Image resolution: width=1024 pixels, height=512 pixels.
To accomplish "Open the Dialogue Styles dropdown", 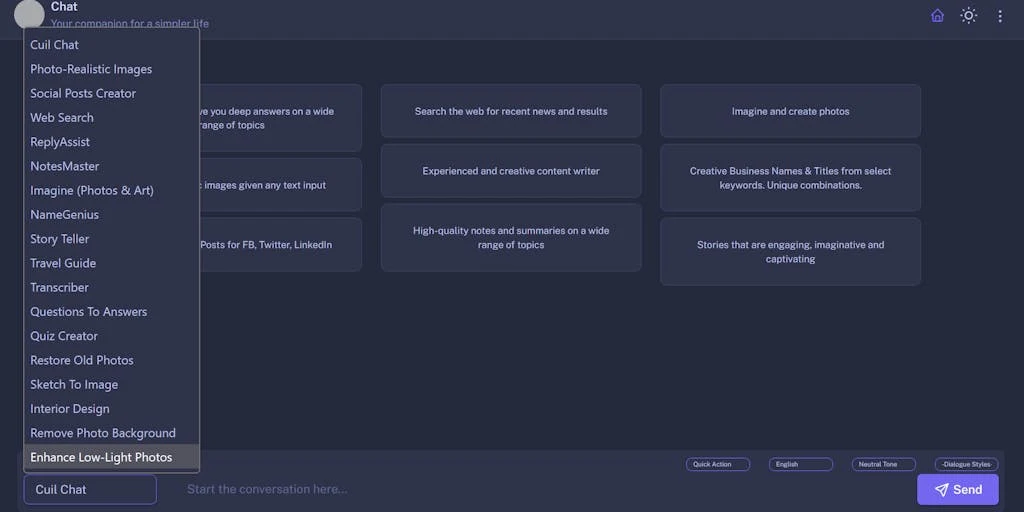I will click(967, 464).
